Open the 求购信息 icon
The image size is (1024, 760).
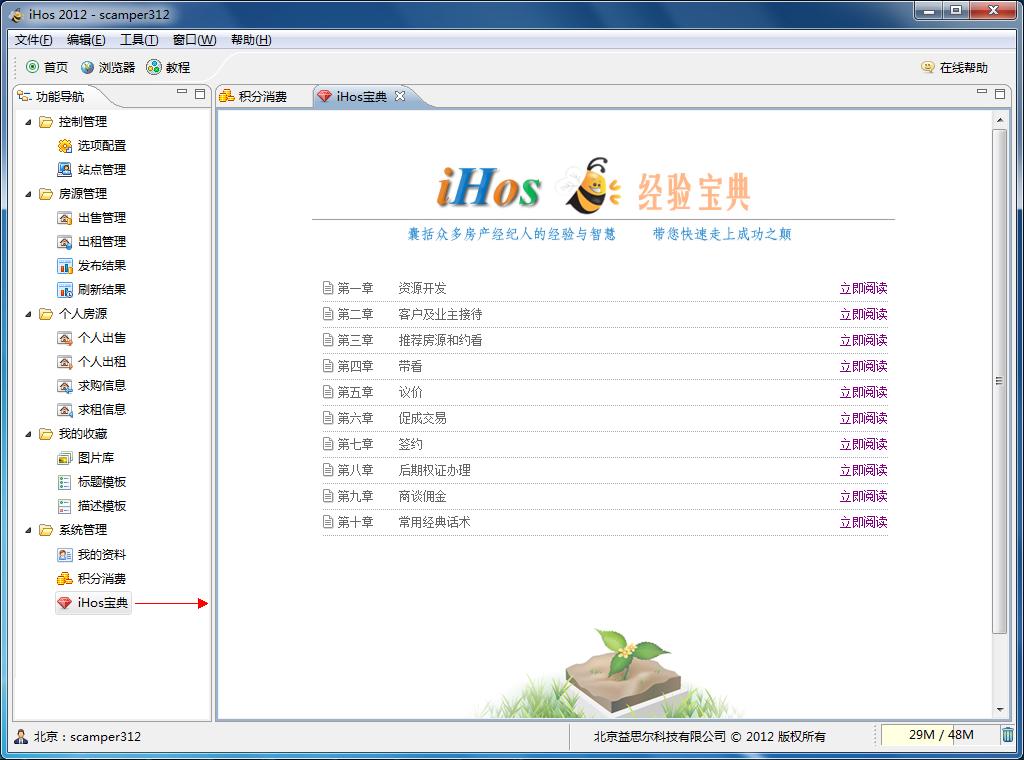[65, 386]
